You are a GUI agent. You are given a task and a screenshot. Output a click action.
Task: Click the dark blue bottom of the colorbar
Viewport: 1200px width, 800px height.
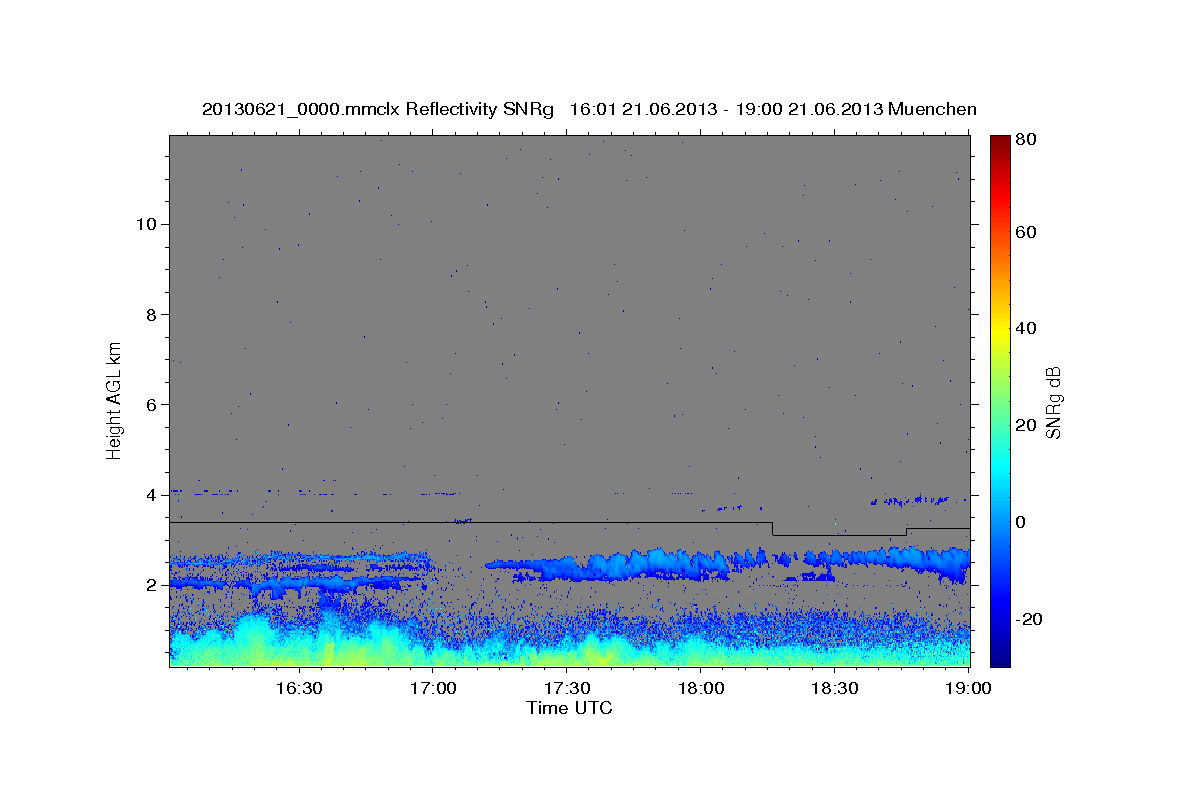(1000, 659)
